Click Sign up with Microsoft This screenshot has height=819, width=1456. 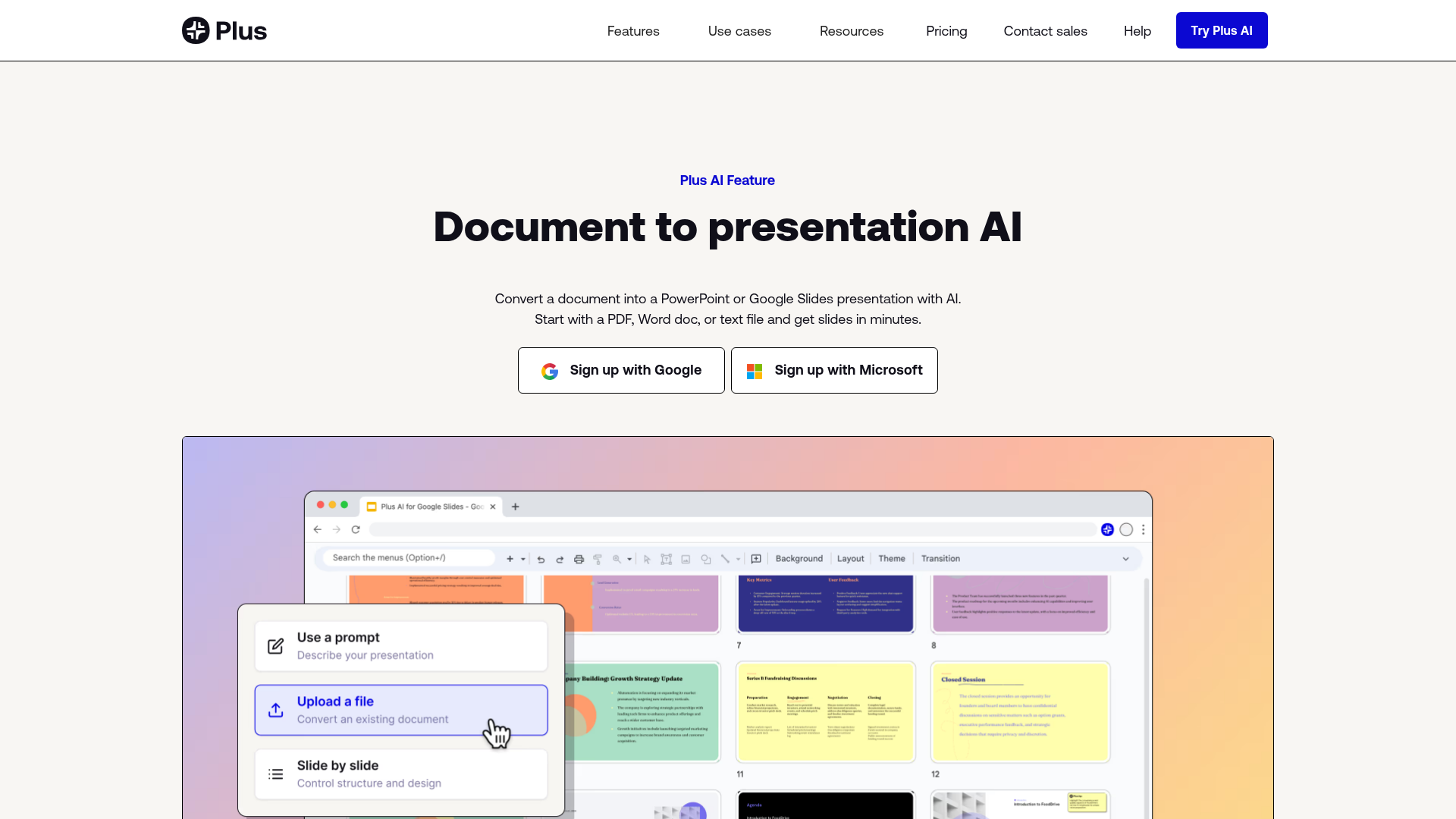(834, 370)
